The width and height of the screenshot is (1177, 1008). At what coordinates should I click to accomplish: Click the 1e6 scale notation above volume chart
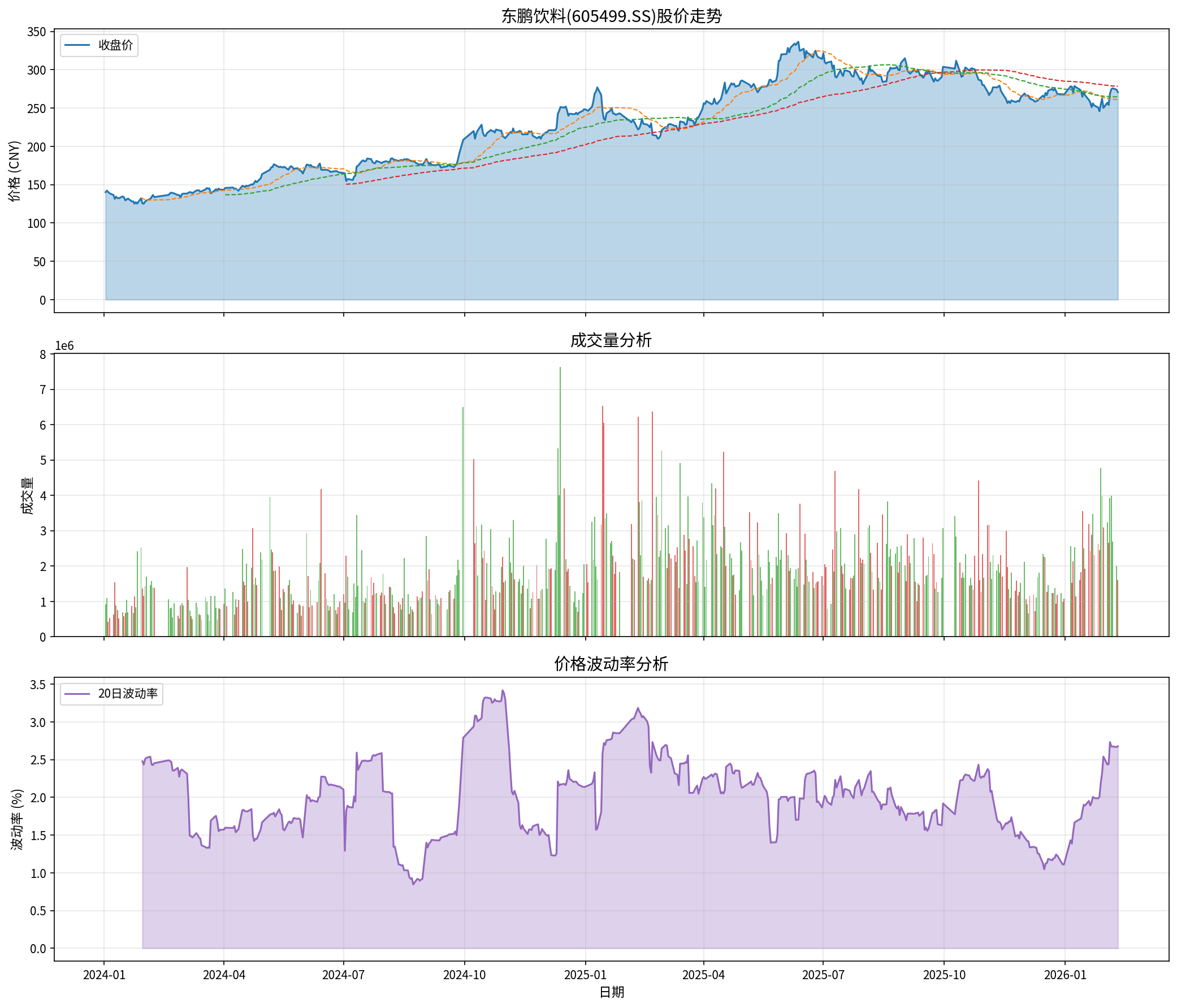click(x=64, y=347)
